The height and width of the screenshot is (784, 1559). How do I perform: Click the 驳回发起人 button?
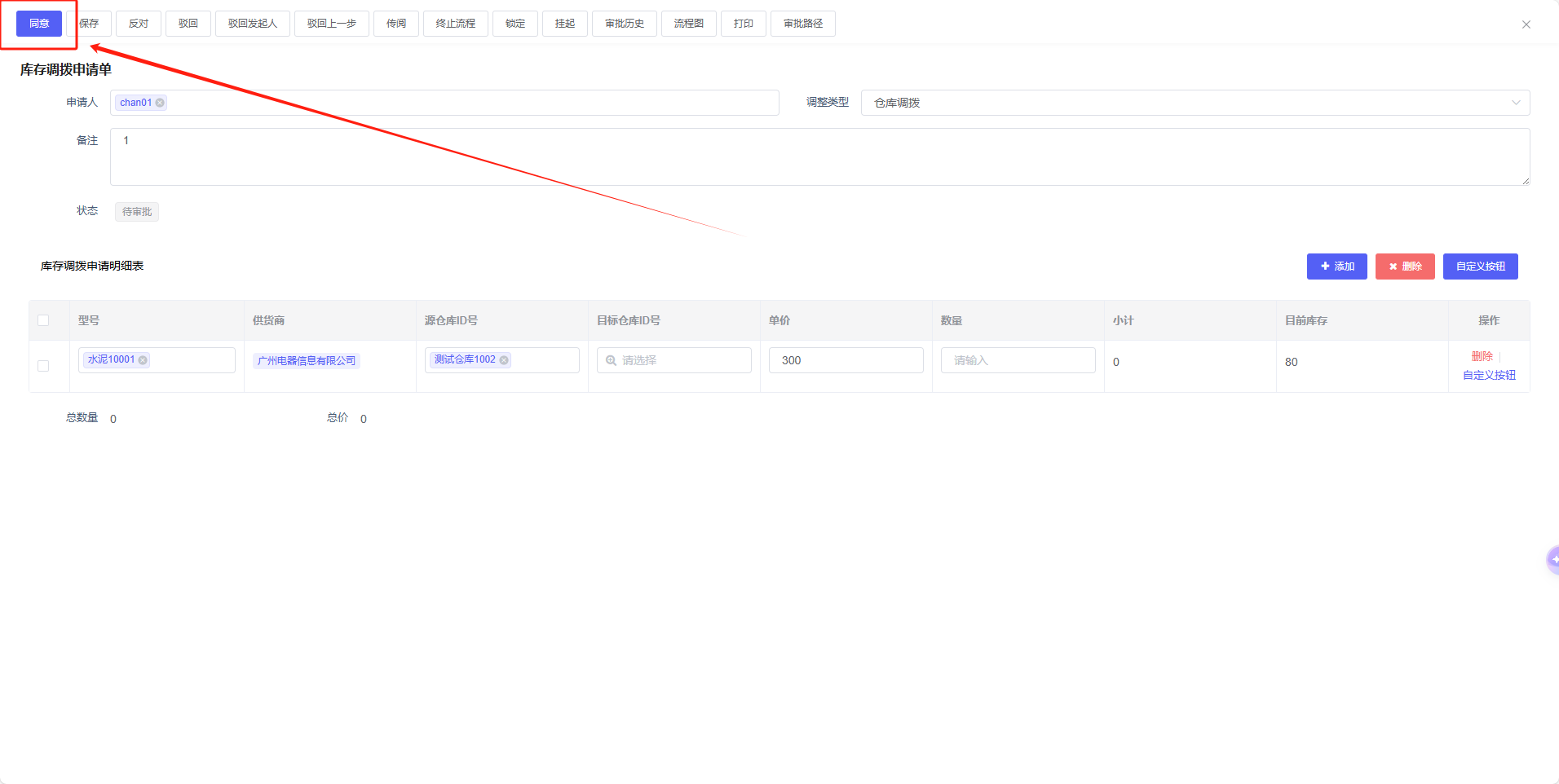252,24
